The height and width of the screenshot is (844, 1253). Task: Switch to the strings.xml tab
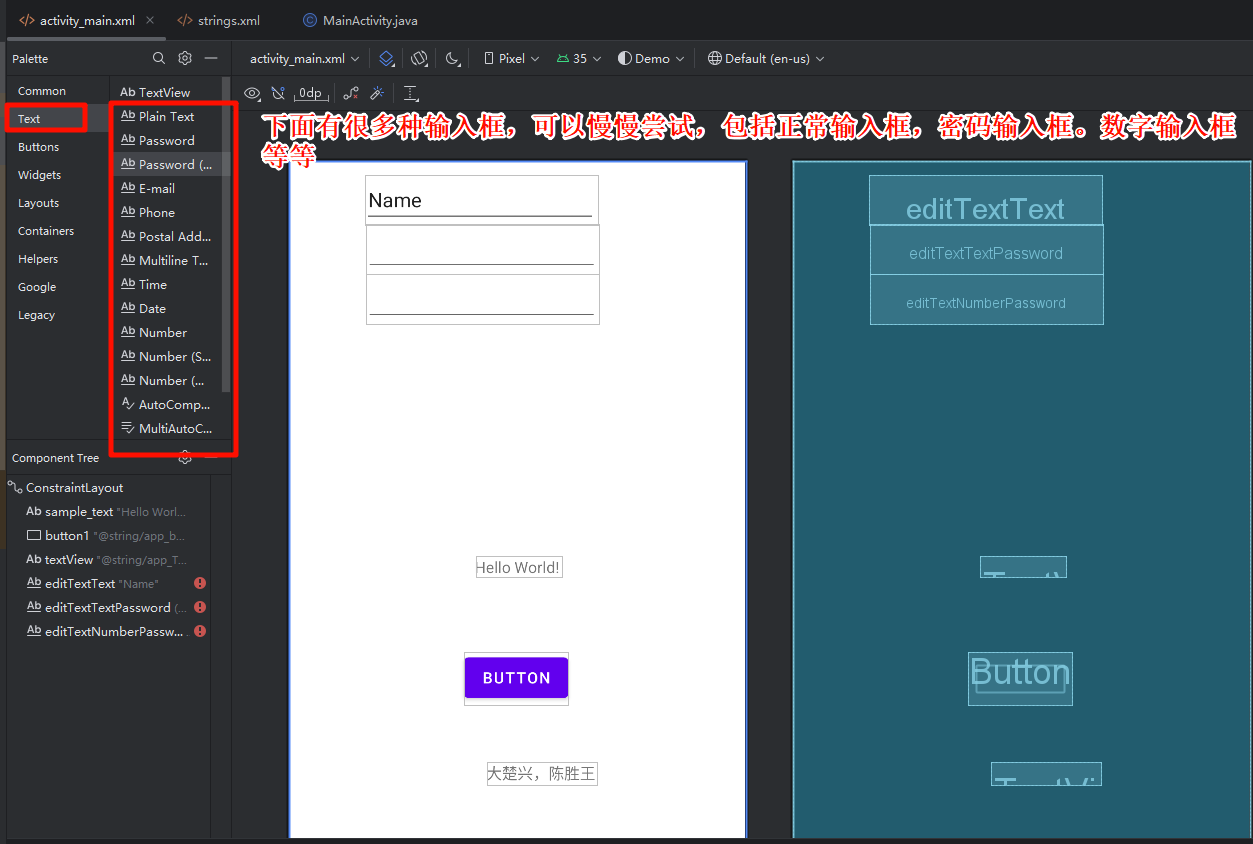219,20
